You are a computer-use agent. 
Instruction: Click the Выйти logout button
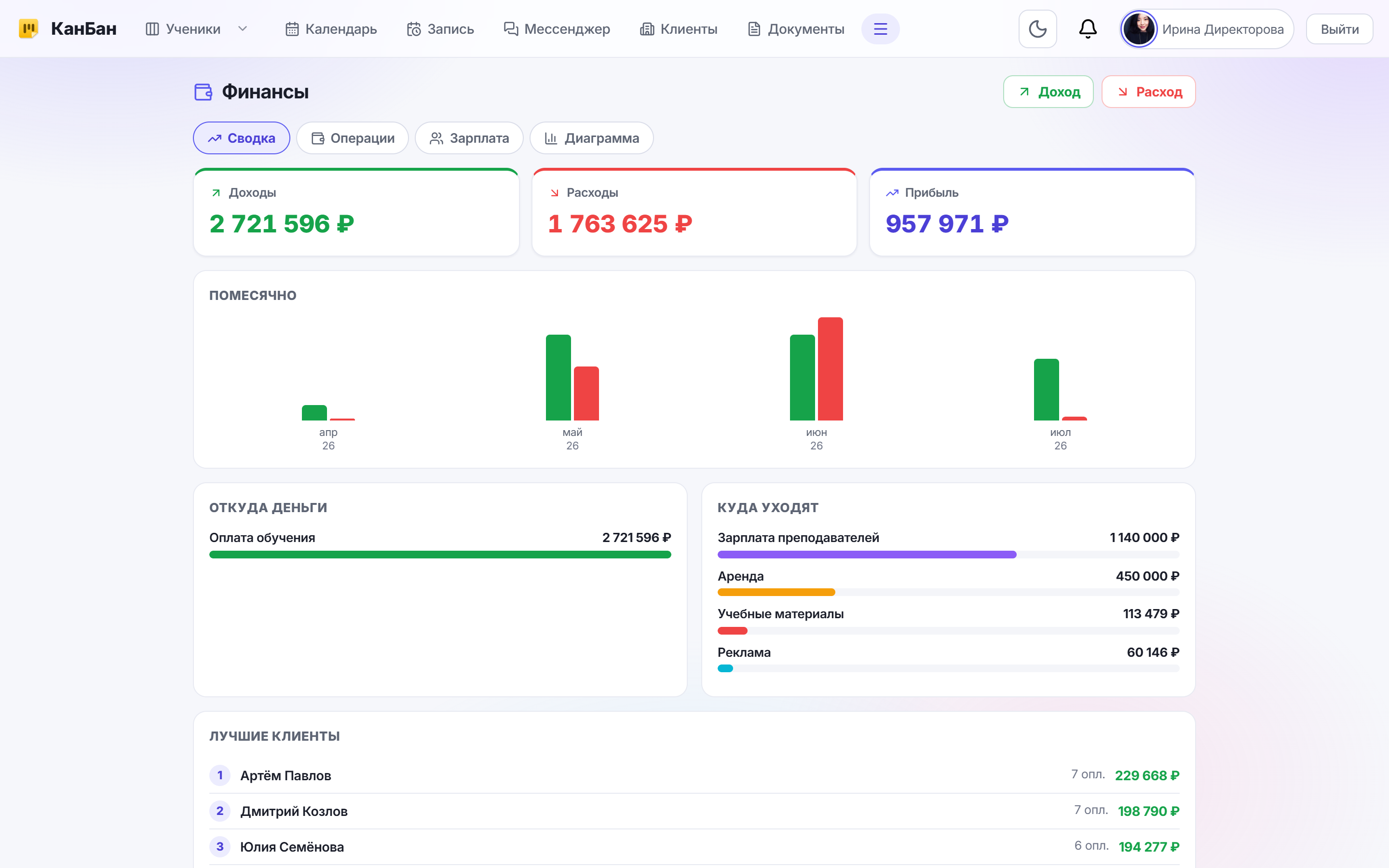[1339, 29]
